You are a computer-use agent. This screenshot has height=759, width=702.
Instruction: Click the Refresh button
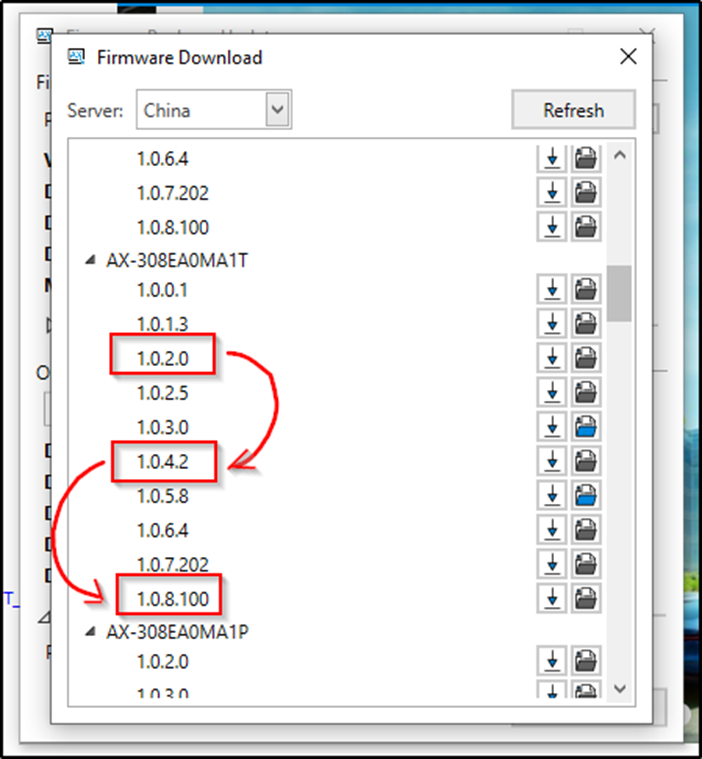pyautogui.click(x=573, y=110)
